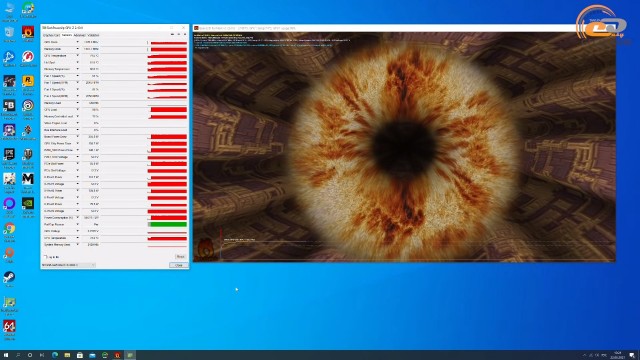Open the PerfCap Reason dropdown arrow
The image size is (640, 360).
click(78, 224)
